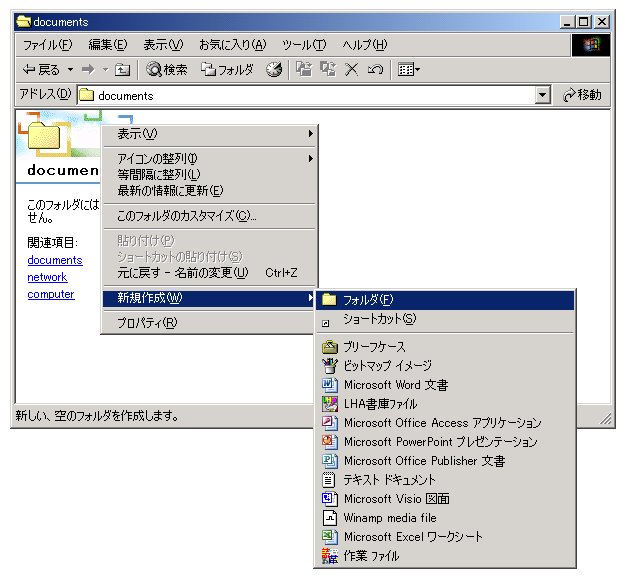The width and height of the screenshot is (636, 584).
Task: Click the Delete (X) toolbar icon
Action: tap(351, 69)
